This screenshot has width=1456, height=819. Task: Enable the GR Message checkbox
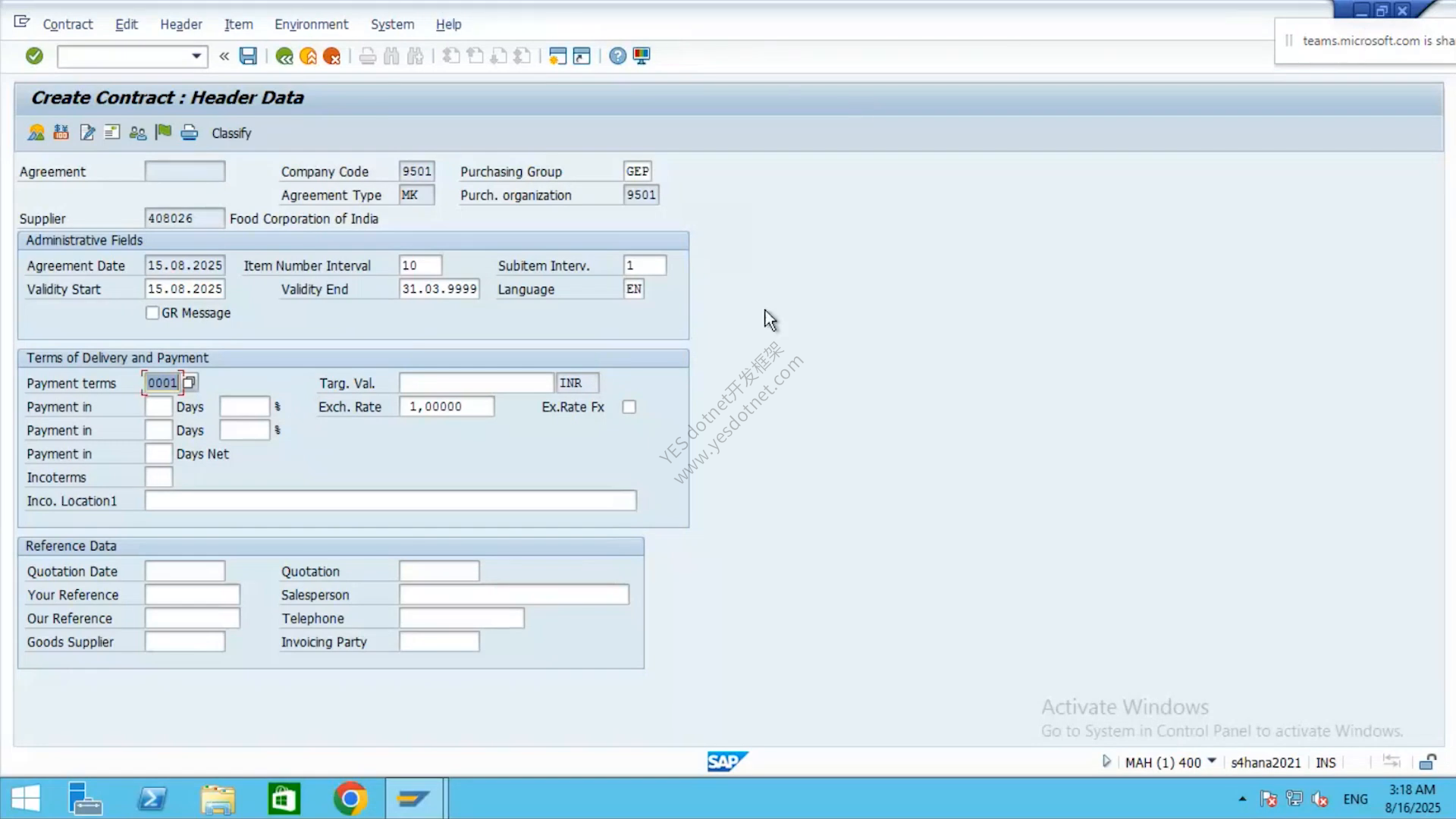[152, 313]
